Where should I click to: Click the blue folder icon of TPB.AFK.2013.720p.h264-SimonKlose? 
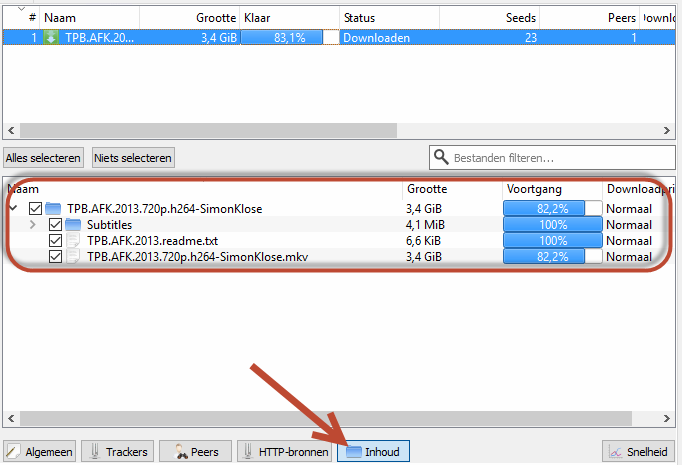point(54,209)
